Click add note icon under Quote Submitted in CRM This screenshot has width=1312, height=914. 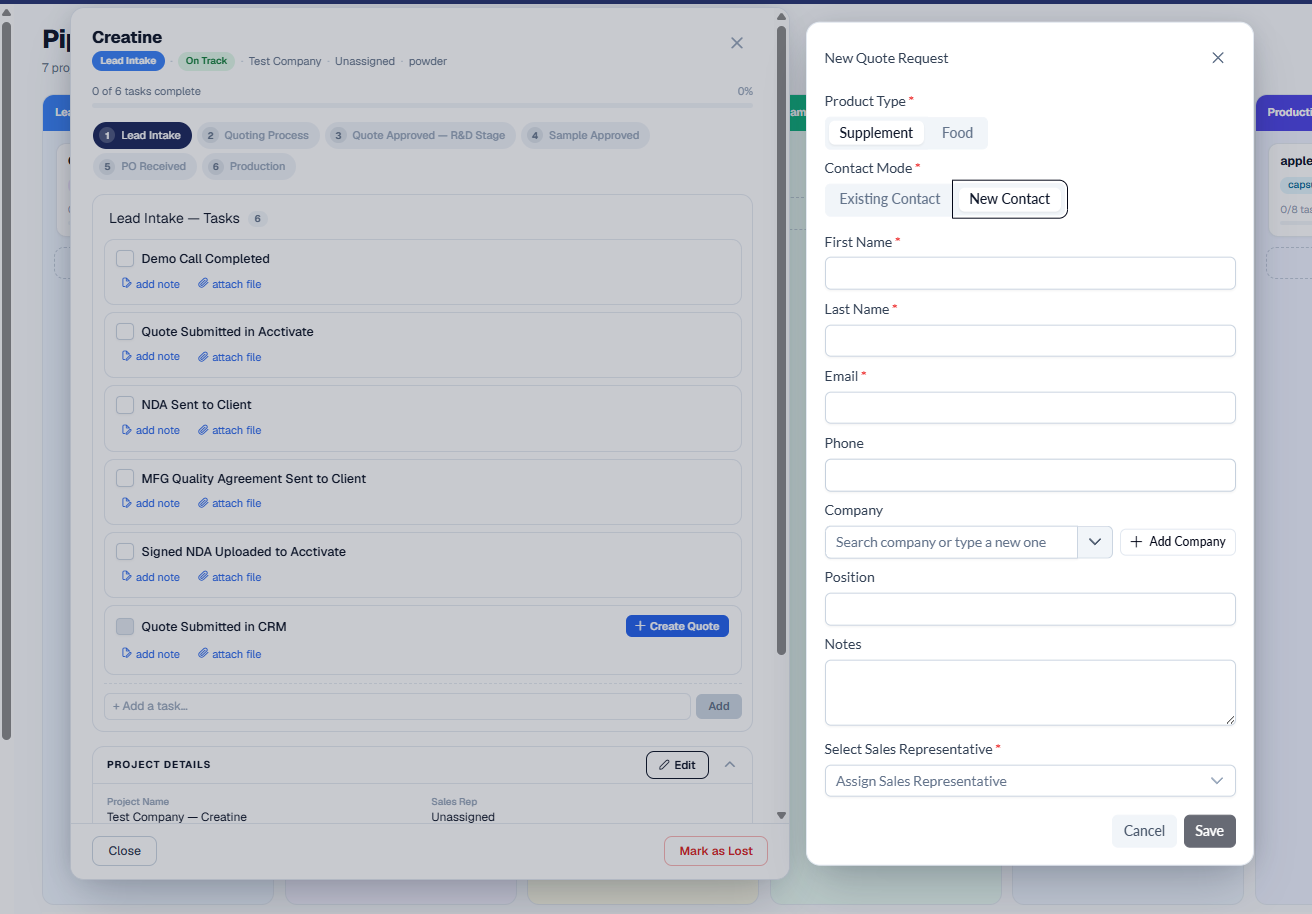pyautogui.click(x=127, y=654)
